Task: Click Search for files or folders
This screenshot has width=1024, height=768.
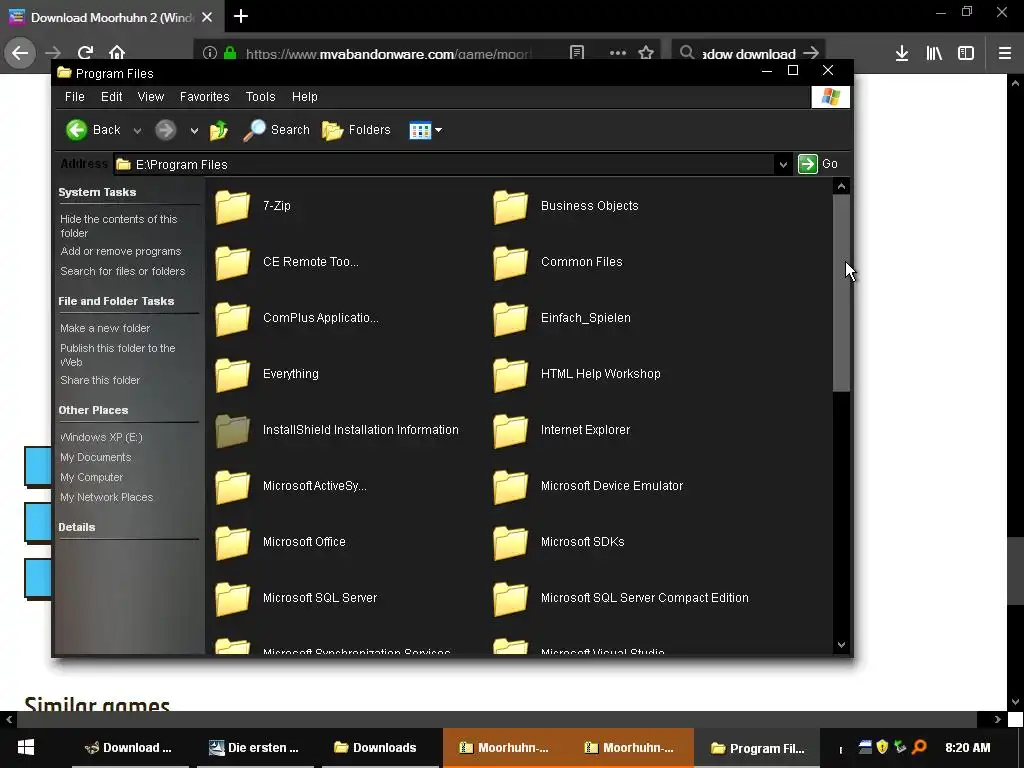Action: (x=123, y=271)
